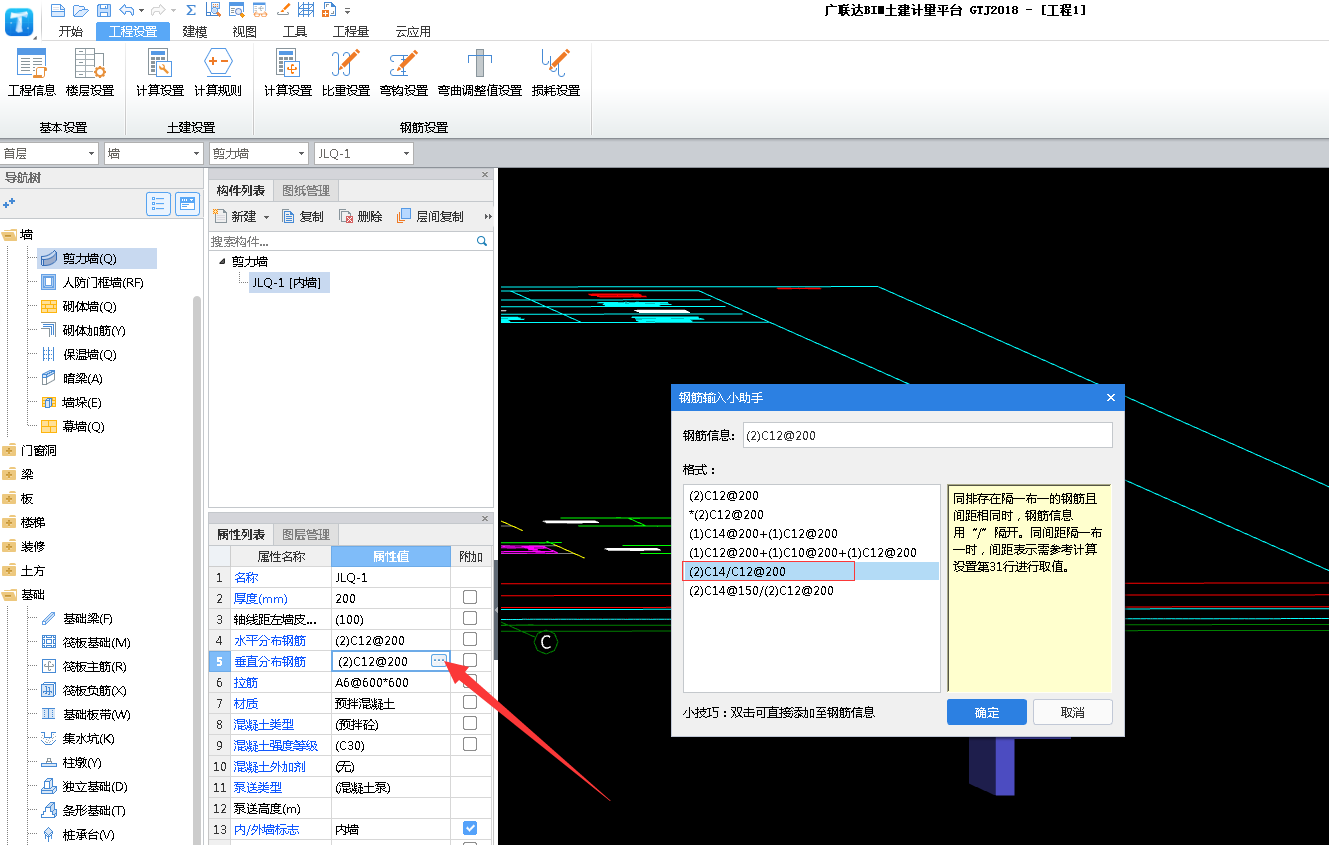Open 比重设置 rebar weight settings
This screenshot has width=1329, height=845.
coord(346,72)
